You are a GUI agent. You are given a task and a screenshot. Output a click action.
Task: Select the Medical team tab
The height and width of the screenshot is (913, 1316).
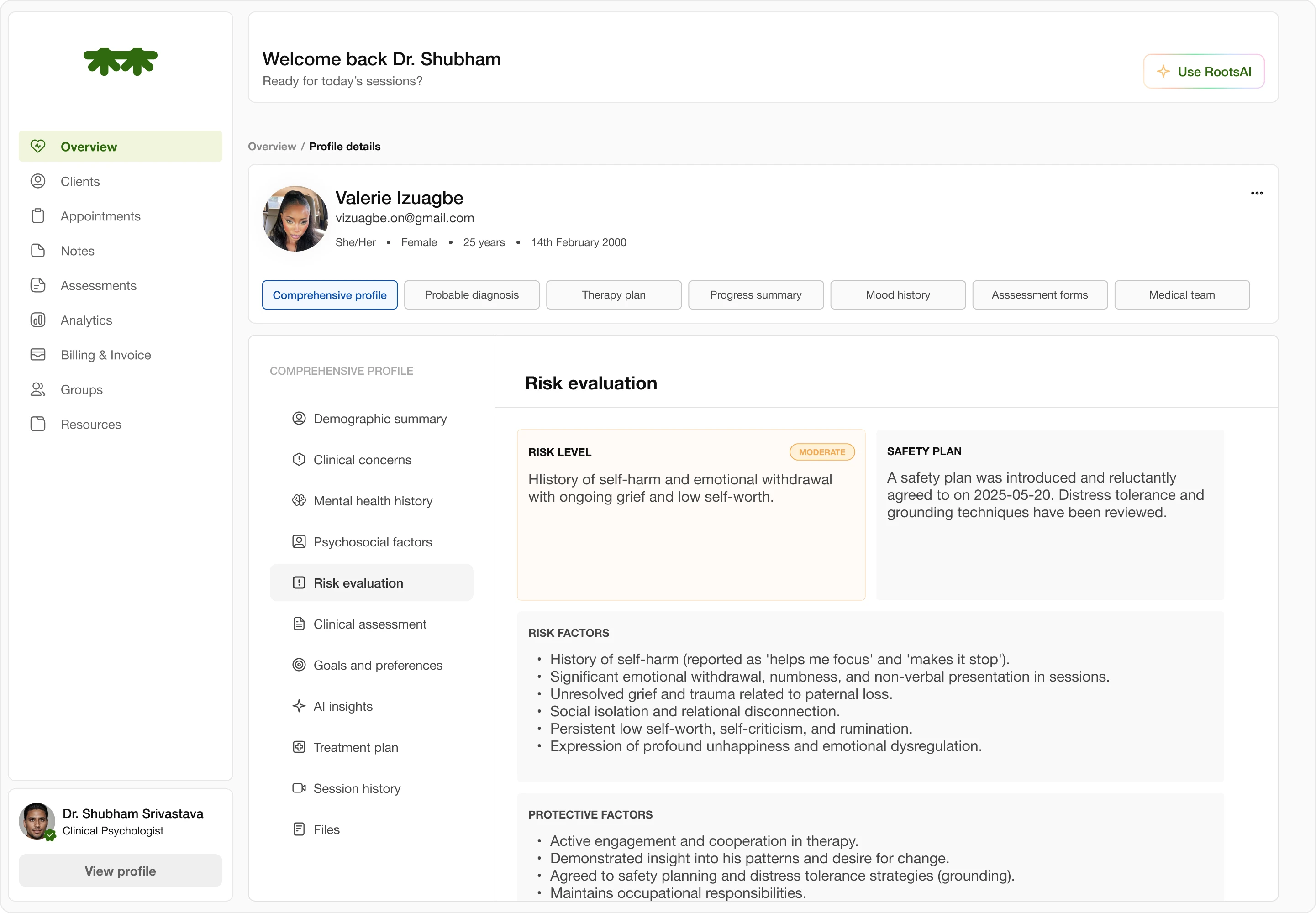coord(1182,294)
